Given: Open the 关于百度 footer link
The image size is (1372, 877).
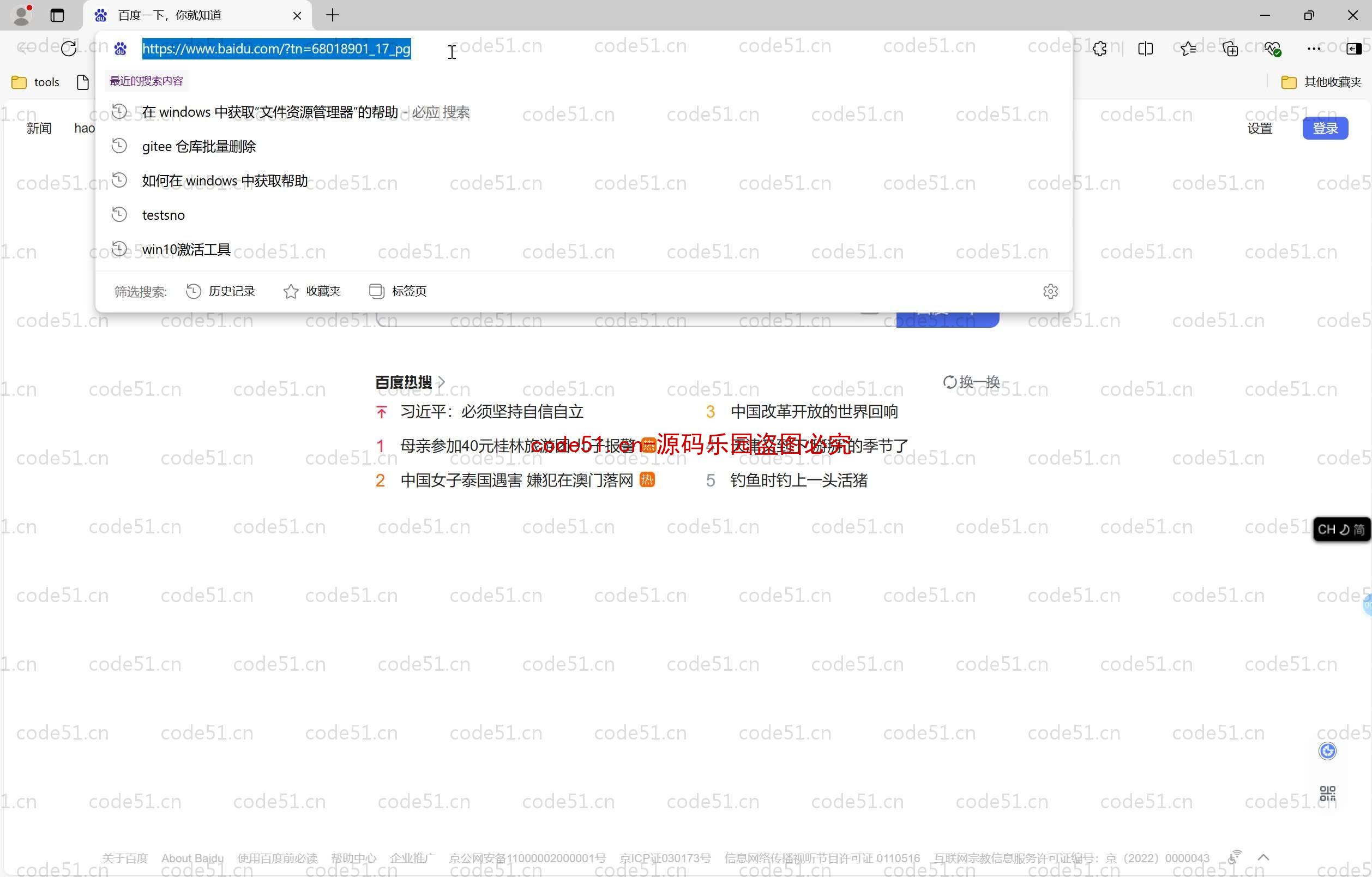Looking at the screenshot, I should point(125,858).
